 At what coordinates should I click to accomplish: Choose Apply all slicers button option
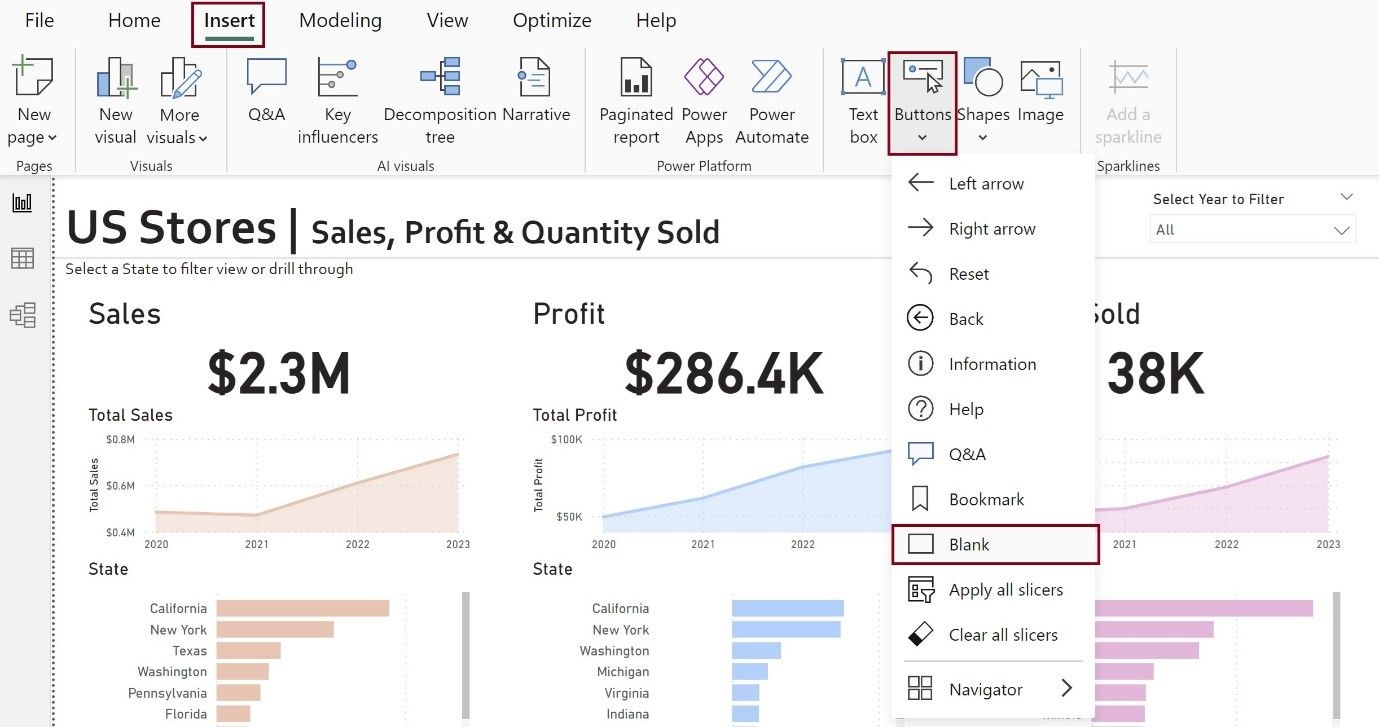click(x=994, y=590)
